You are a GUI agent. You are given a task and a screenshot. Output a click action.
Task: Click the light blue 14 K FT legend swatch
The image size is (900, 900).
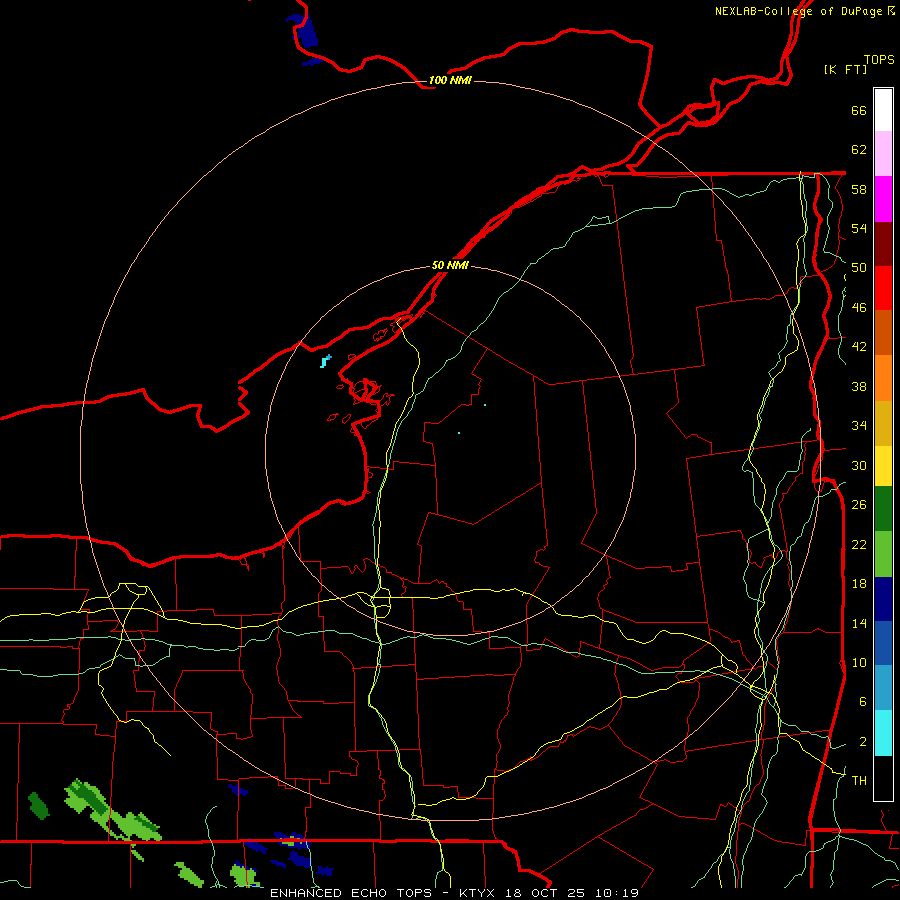[x=883, y=688]
